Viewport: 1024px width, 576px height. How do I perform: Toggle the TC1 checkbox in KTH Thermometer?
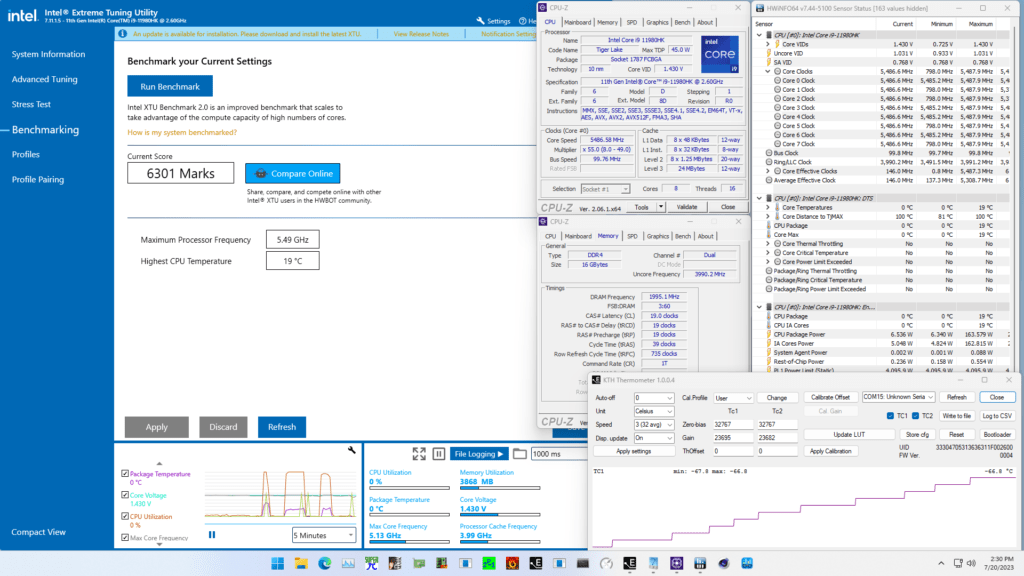(x=890, y=416)
